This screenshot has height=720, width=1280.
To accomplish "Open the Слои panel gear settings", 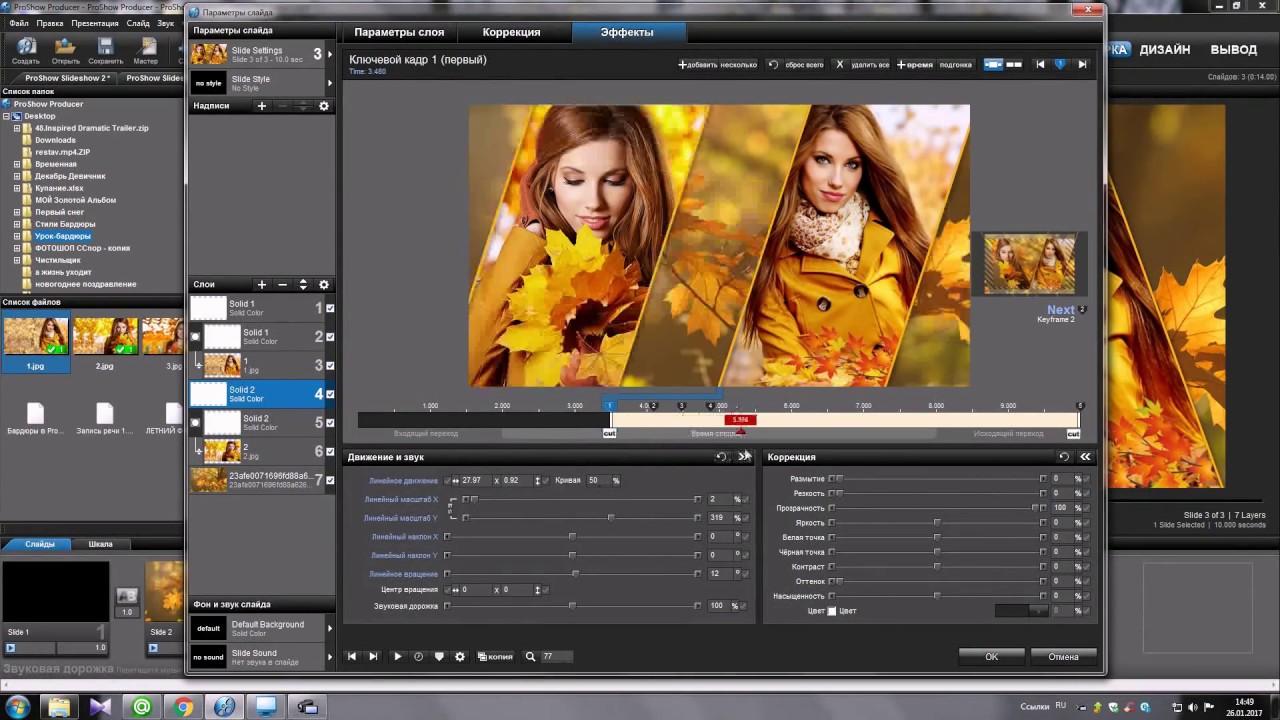I will point(324,285).
